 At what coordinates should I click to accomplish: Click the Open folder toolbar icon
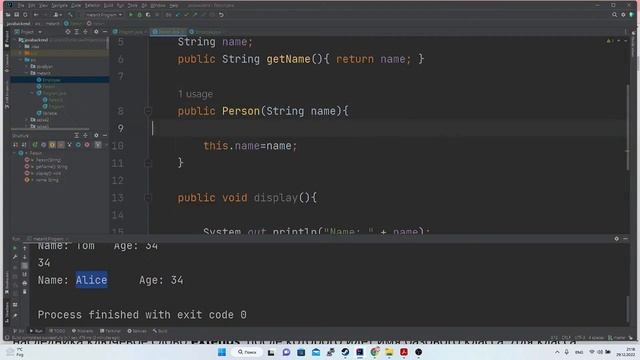pos(8,15)
